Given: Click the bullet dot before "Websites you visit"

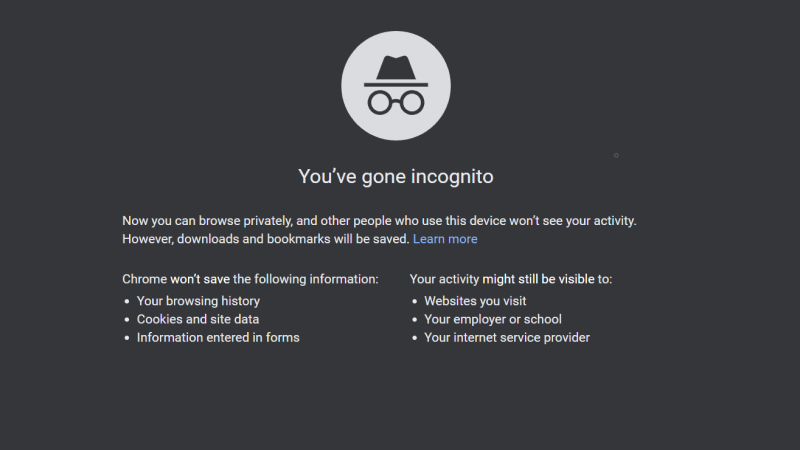Looking at the screenshot, I should point(414,302).
